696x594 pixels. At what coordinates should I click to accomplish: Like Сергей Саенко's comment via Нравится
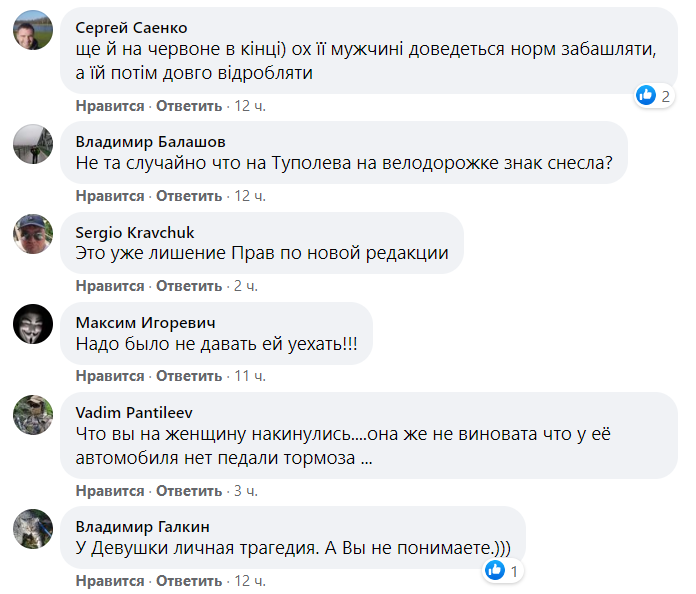[x=110, y=106]
